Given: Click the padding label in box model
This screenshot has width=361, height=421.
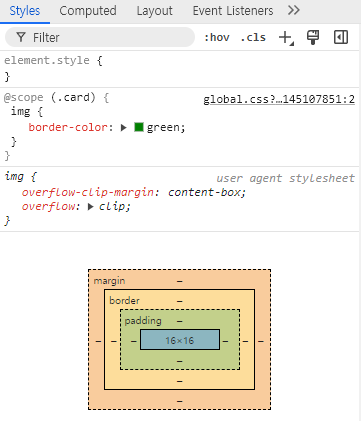Looking at the screenshot, I should coord(143,321).
